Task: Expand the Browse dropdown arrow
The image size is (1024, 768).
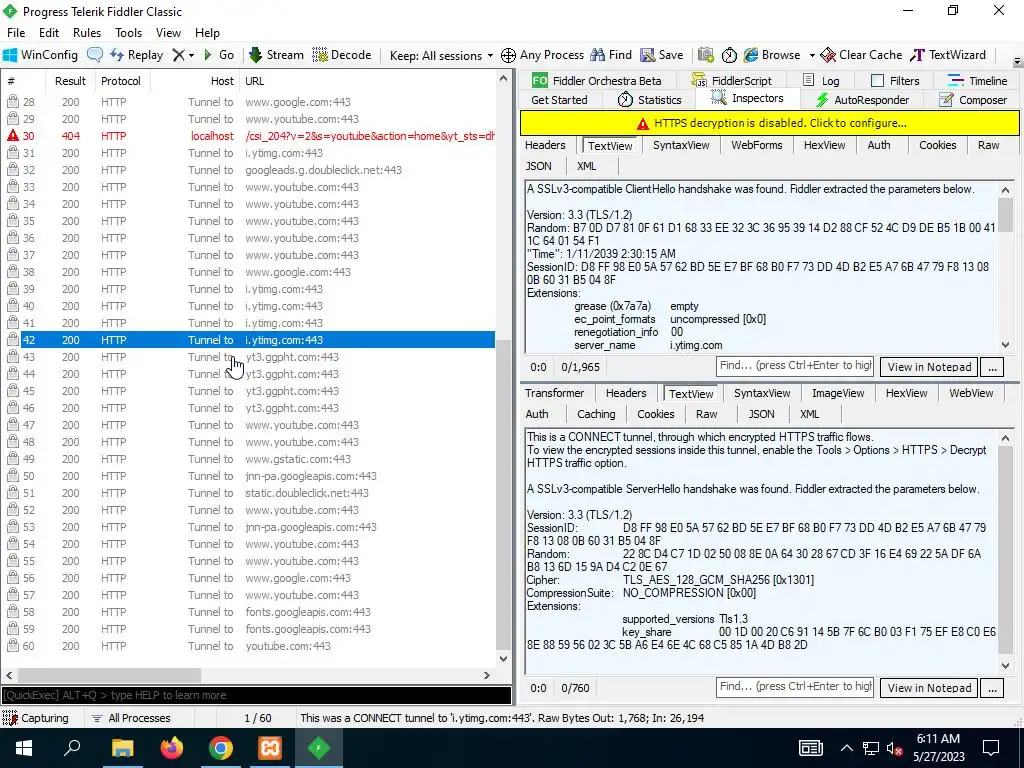Action: click(812, 56)
